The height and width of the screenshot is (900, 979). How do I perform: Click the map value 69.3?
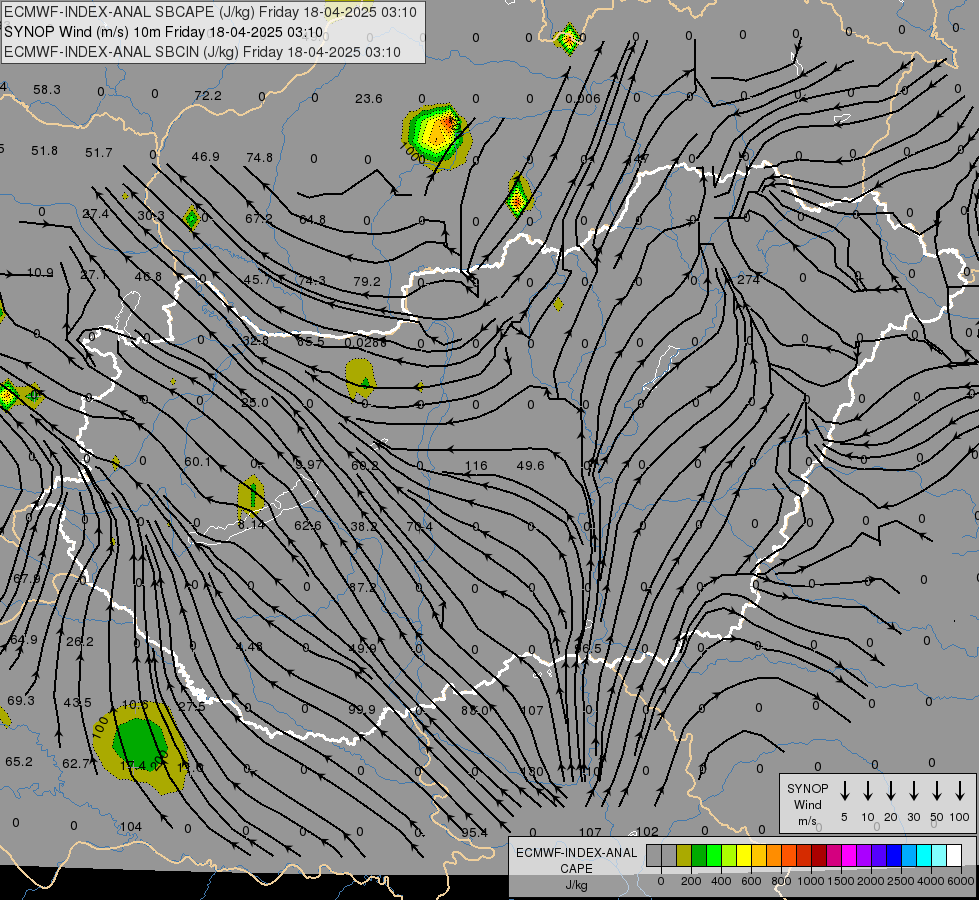coord(21,700)
